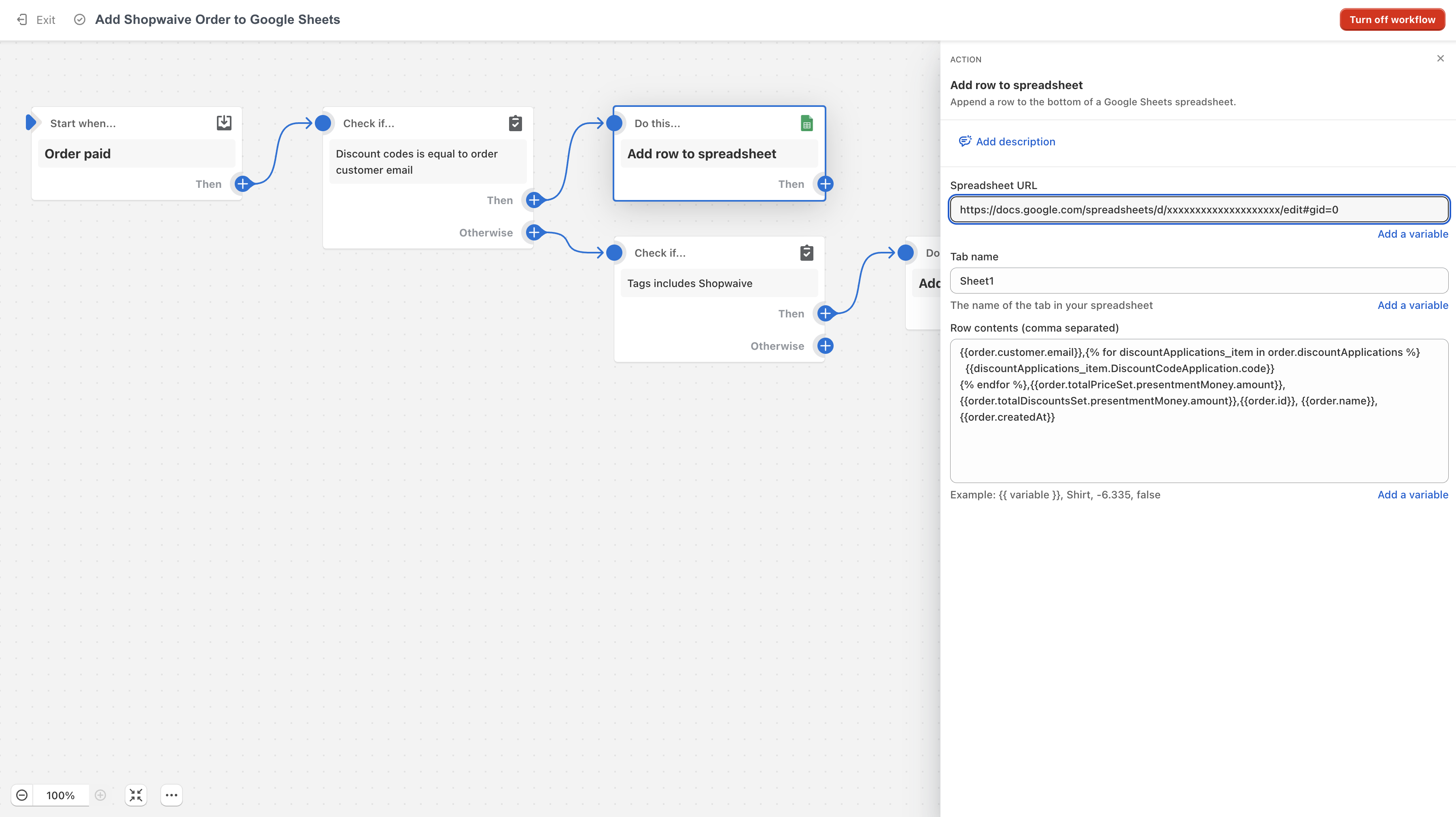Zoom out with the minus icon
This screenshot has width=1456, height=817.
pyautogui.click(x=22, y=795)
